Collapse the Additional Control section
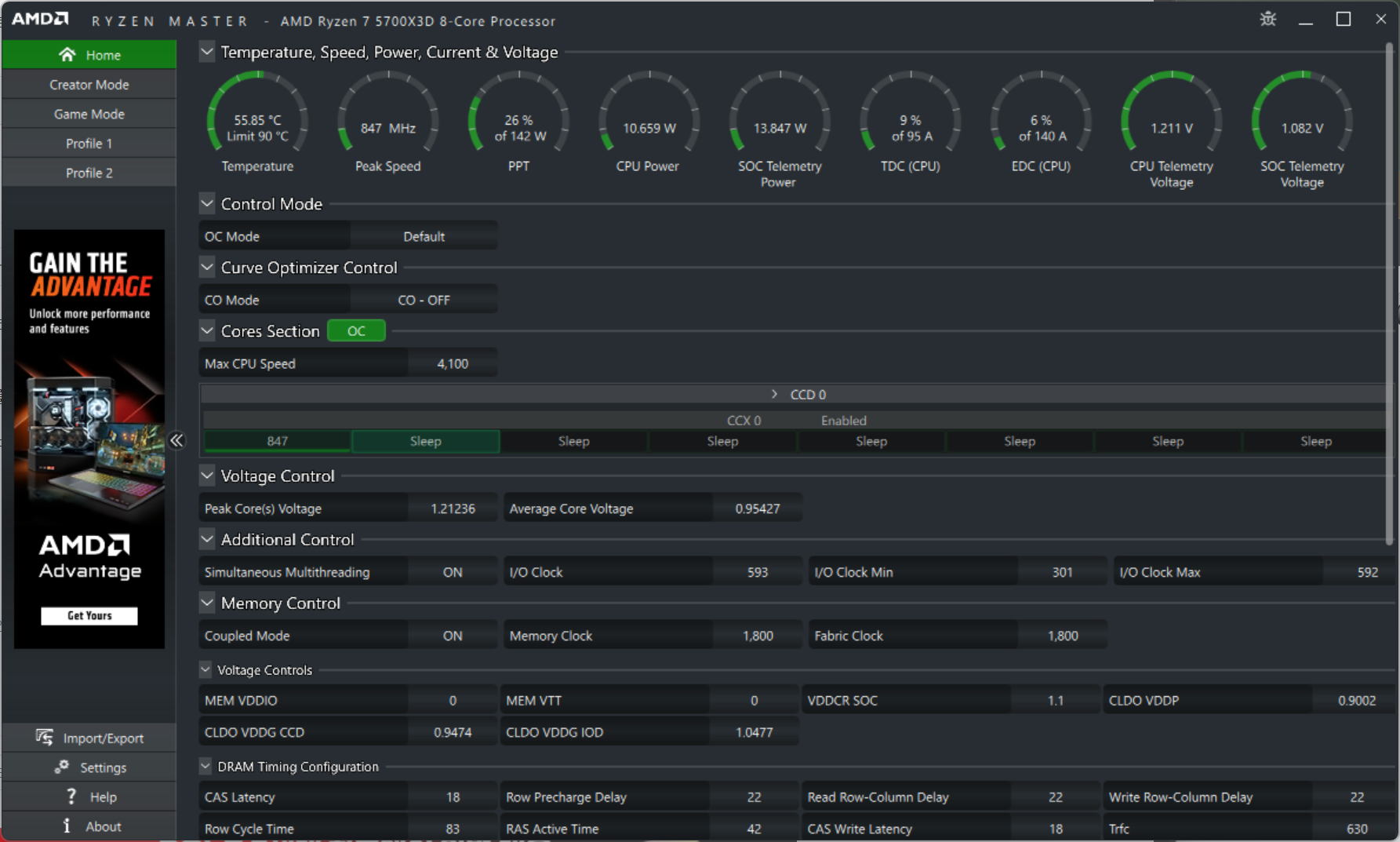Viewport: 1400px width, 842px height. (x=207, y=539)
